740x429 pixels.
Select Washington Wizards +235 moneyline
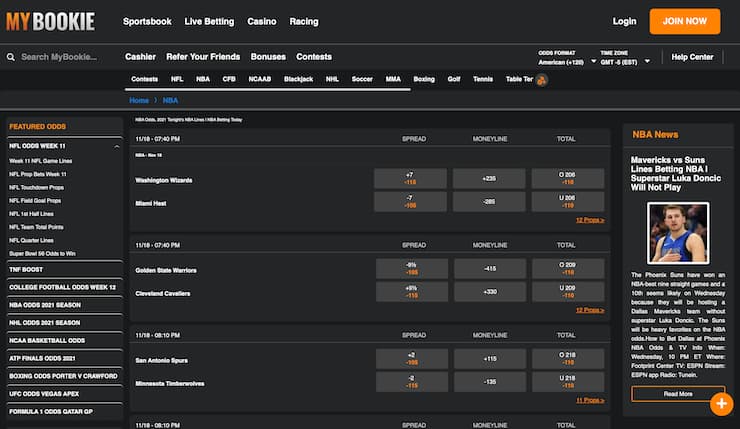click(489, 179)
